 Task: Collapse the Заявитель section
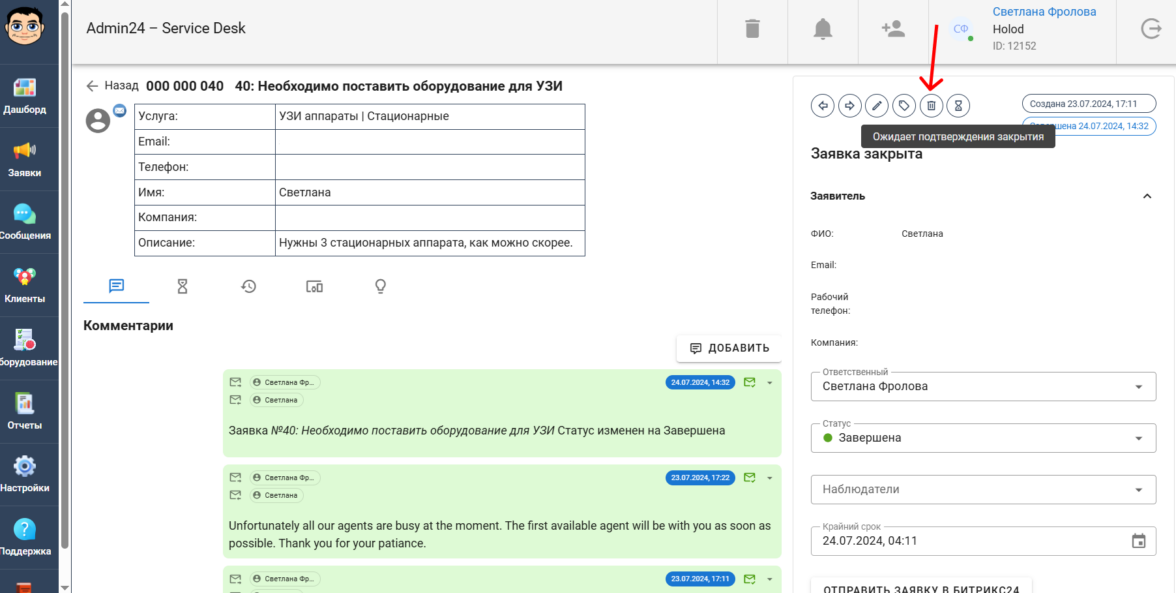pos(1147,197)
